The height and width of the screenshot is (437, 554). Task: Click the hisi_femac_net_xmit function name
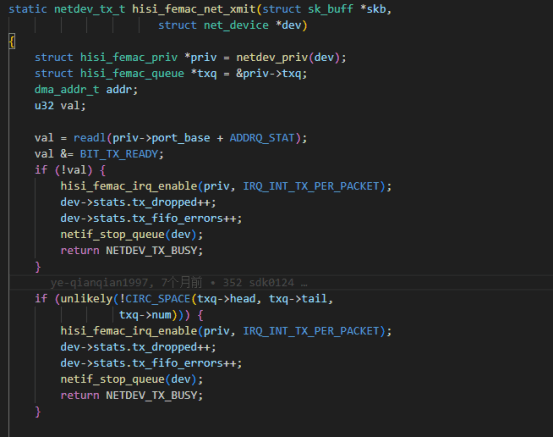tap(194, 9)
